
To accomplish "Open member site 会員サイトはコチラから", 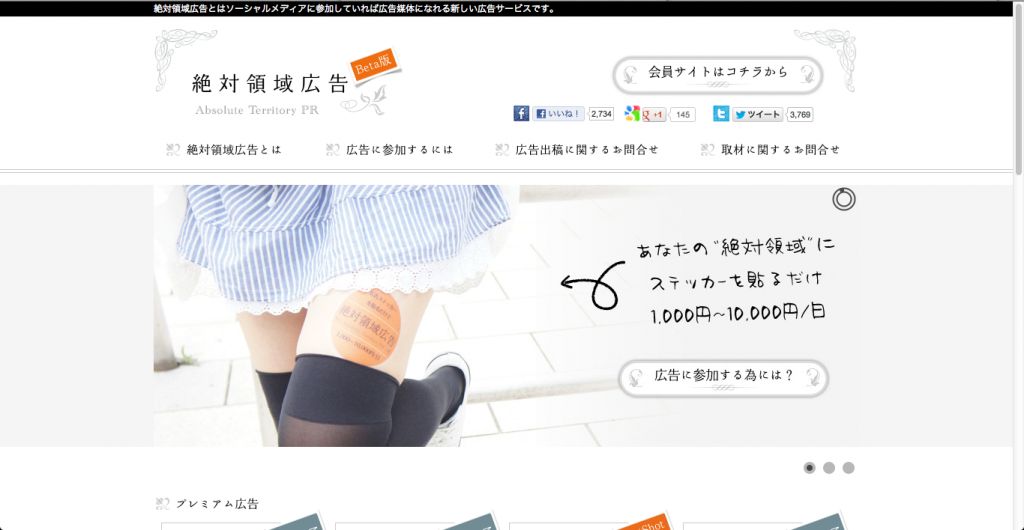I will [718, 75].
